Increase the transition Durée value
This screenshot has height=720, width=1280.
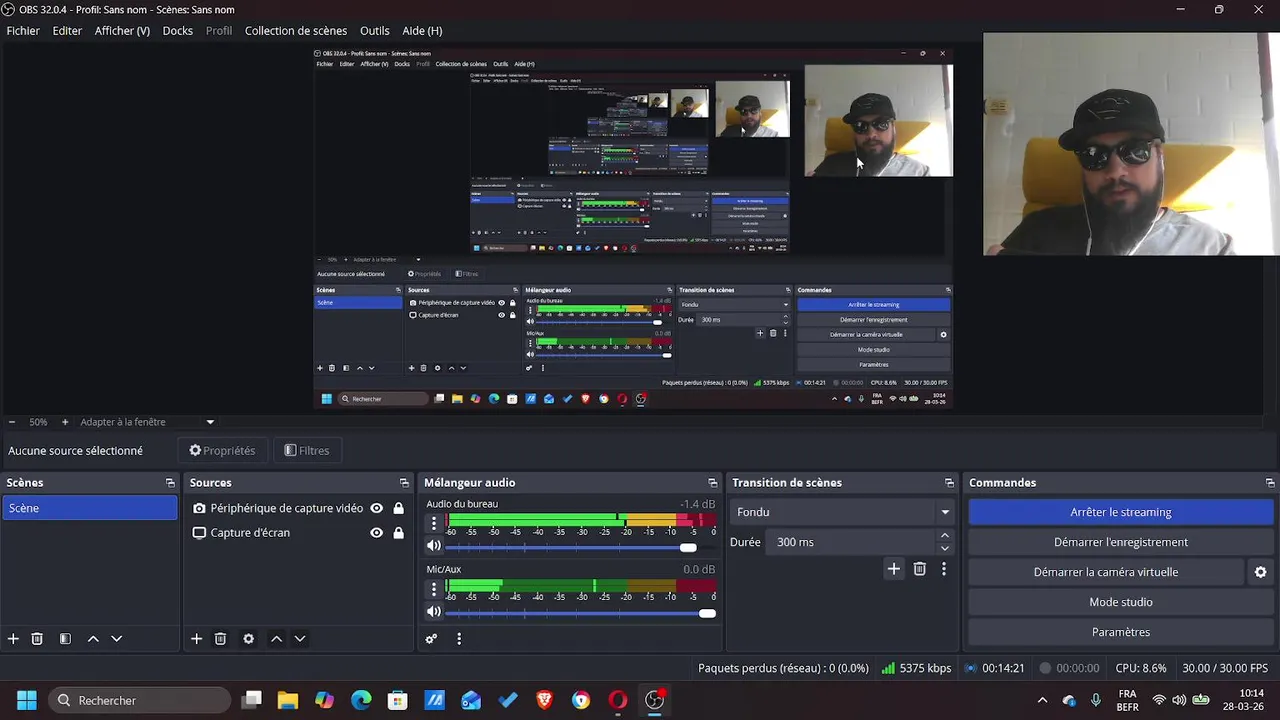point(944,536)
